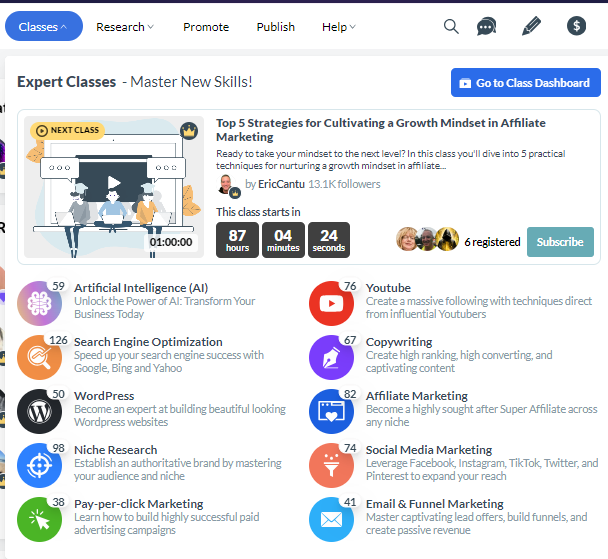
Task: Click the search magnifier icon
Action: (x=451, y=26)
